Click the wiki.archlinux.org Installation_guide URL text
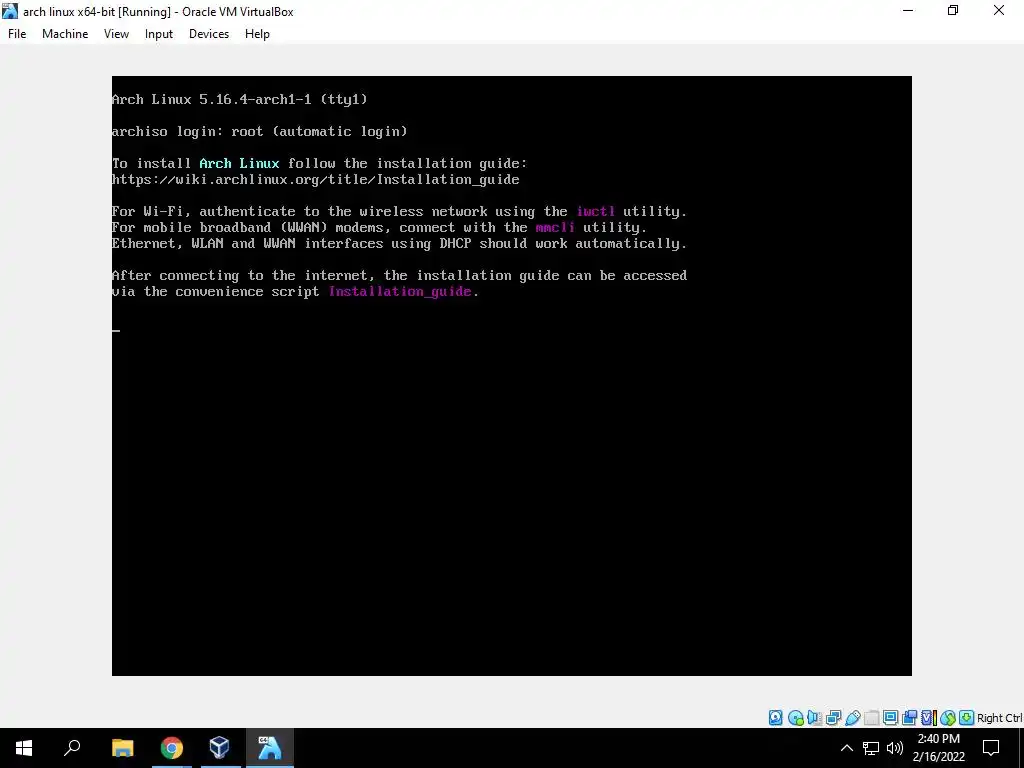Image resolution: width=1024 pixels, height=768 pixels. coord(315,180)
